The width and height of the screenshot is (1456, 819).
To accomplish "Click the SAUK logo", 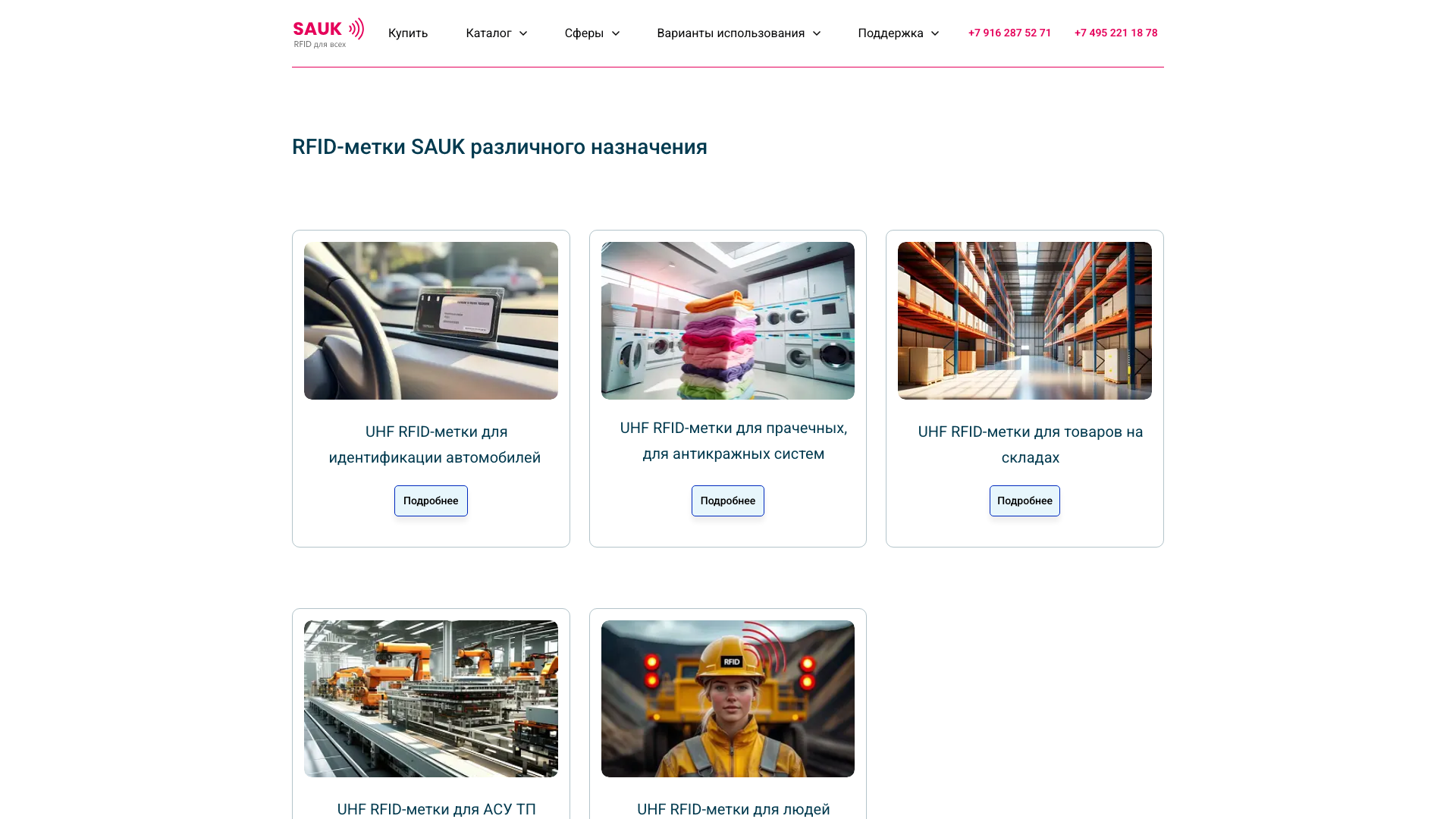I will (x=328, y=33).
